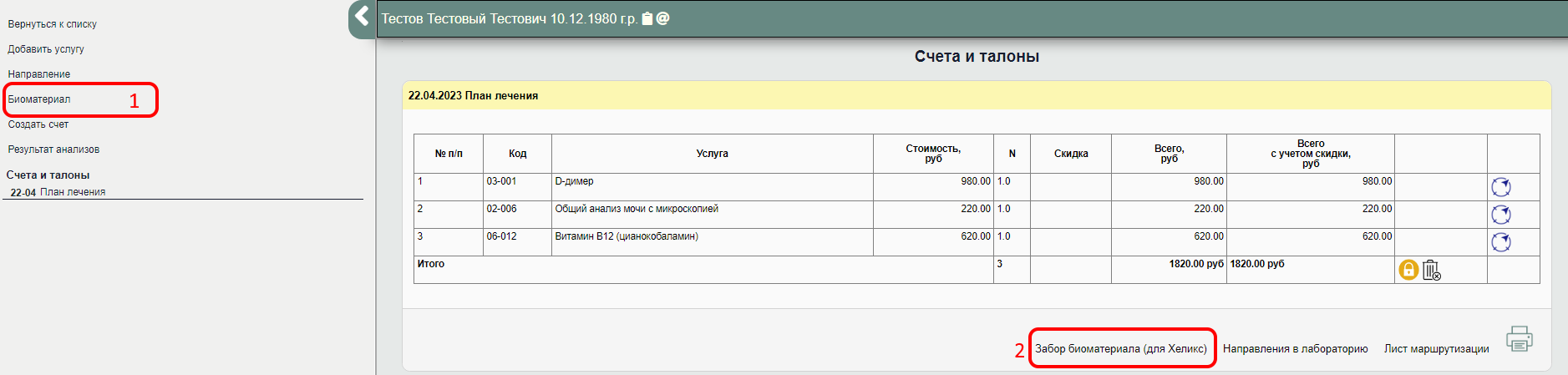Viewport: 1568px width, 375px height.
Task: Open Вернуться к списку in sidebar
Action: (x=53, y=24)
